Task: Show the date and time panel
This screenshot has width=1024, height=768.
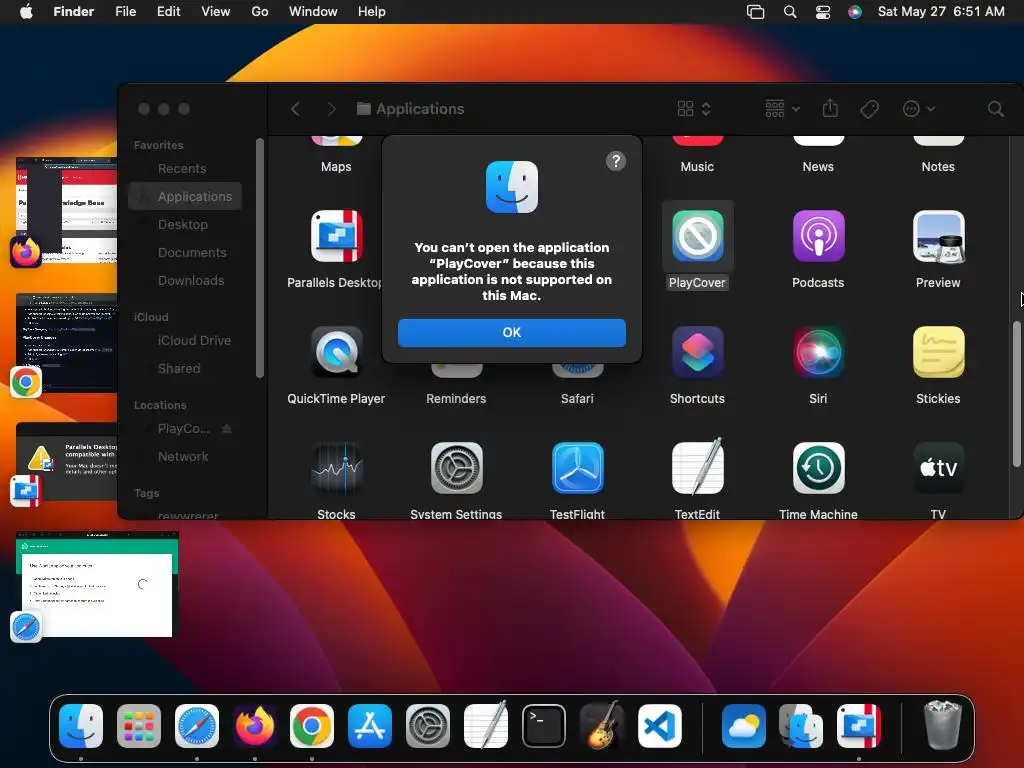Action: (x=941, y=12)
